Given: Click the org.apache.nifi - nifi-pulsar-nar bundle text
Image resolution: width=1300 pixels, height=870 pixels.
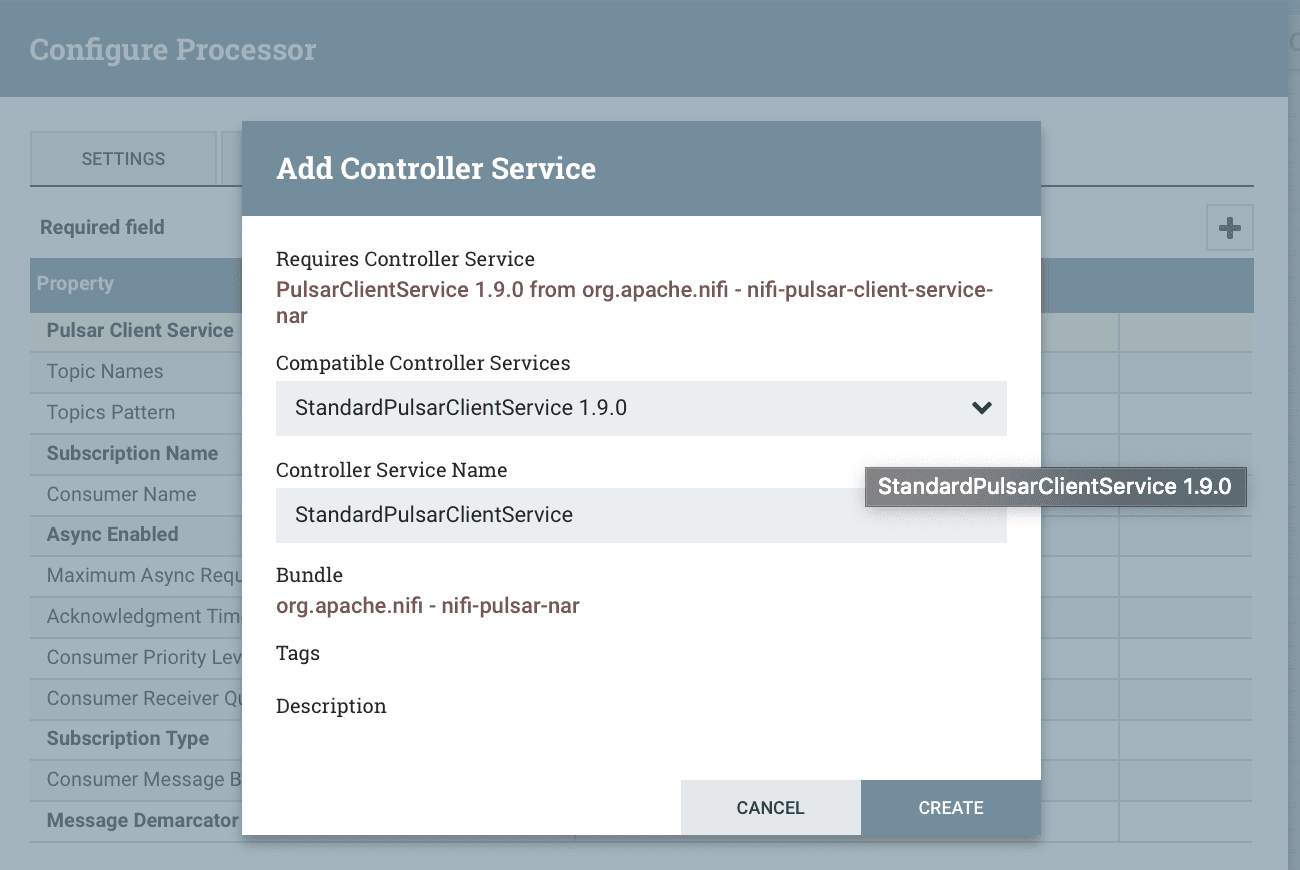Looking at the screenshot, I should coord(428,606).
